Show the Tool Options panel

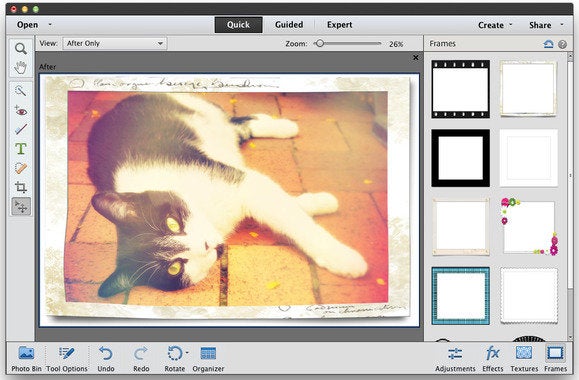[67, 359]
